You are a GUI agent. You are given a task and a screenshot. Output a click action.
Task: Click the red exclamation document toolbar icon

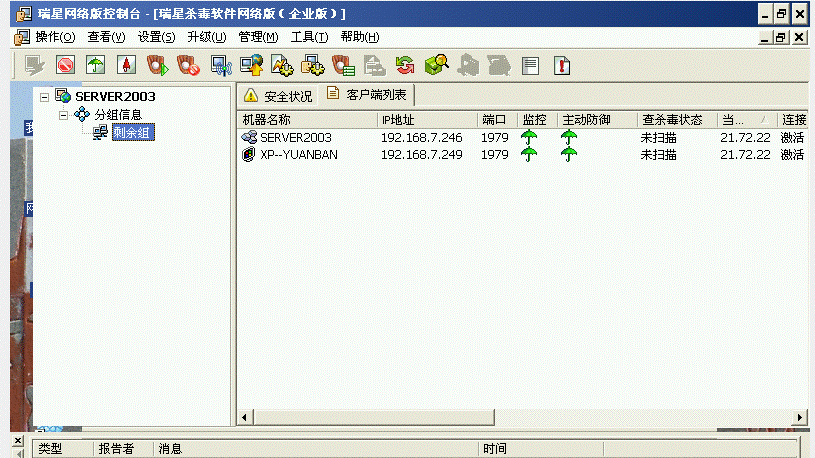(561, 66)
